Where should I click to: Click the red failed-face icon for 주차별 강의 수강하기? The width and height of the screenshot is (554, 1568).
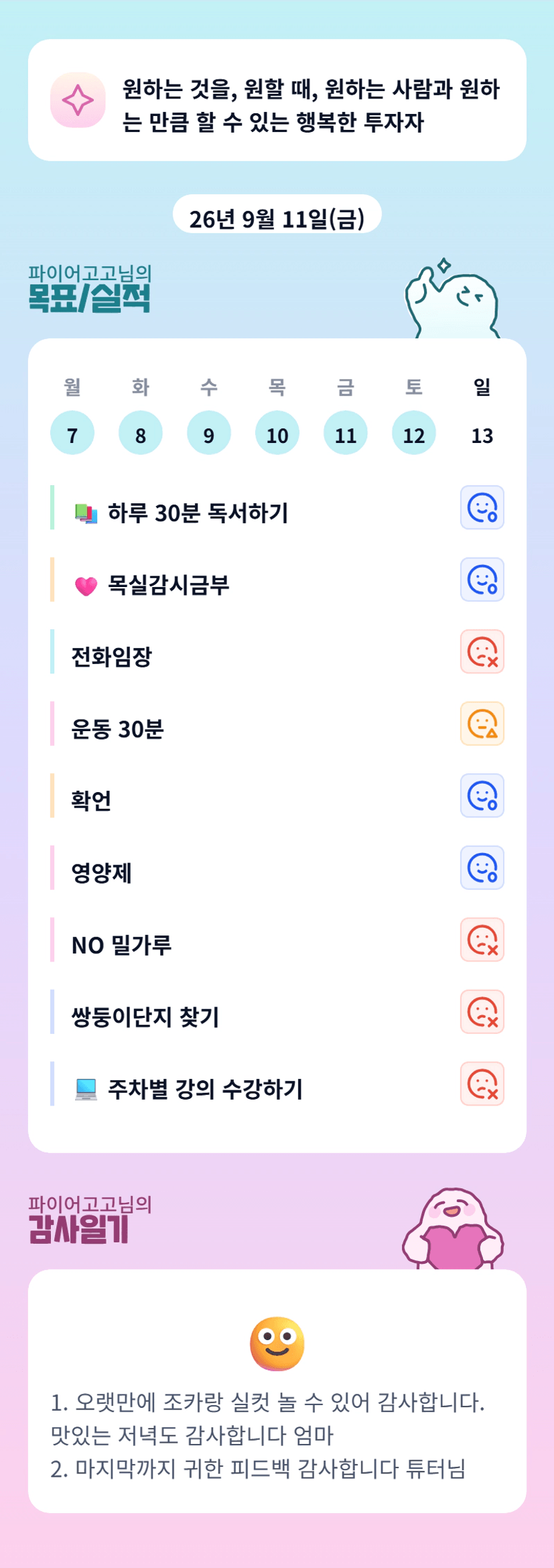point(482,1084)
